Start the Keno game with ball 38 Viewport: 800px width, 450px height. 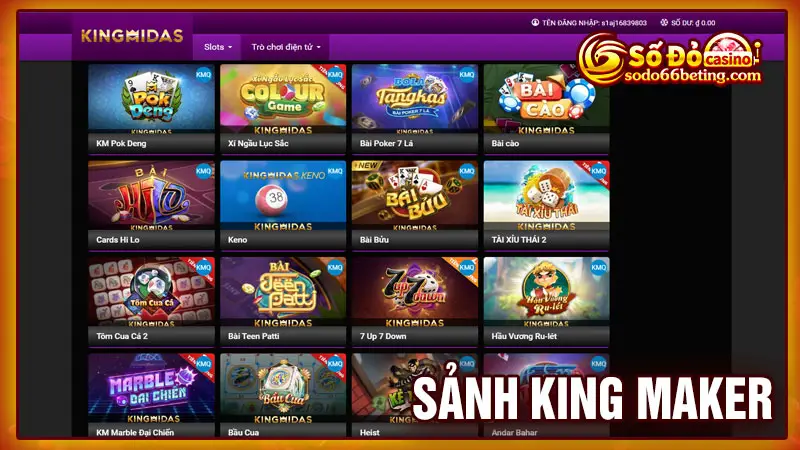pos(283,195)
